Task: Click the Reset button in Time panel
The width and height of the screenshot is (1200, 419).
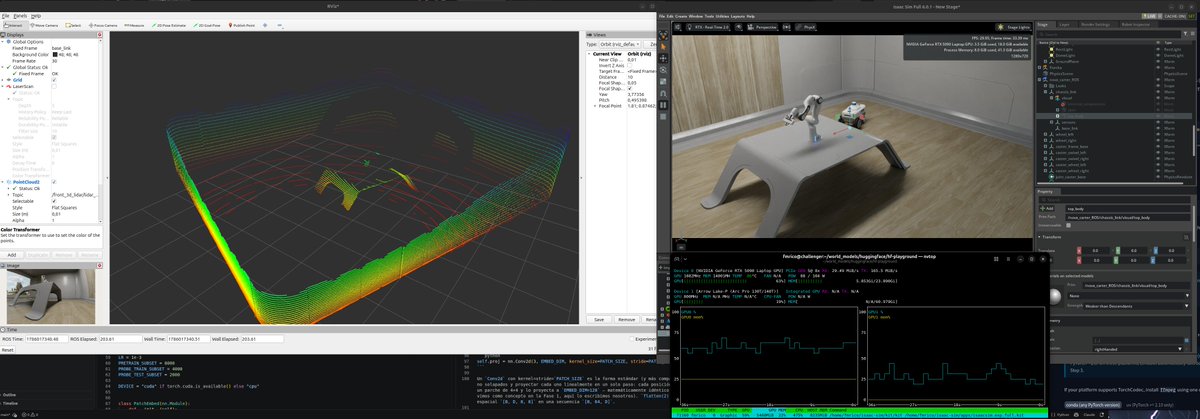Action: coord(6,350)
